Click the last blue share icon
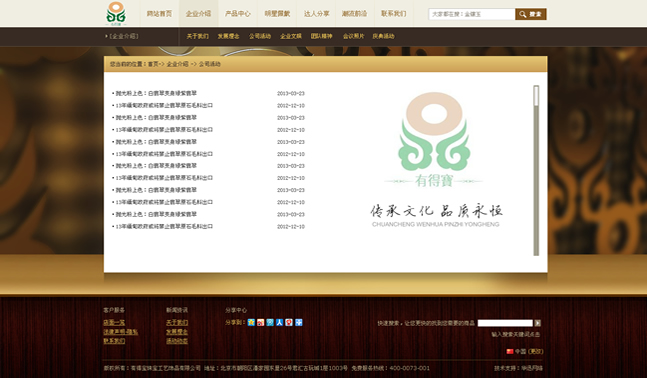 pyautogui.click(x=299, y=322)
